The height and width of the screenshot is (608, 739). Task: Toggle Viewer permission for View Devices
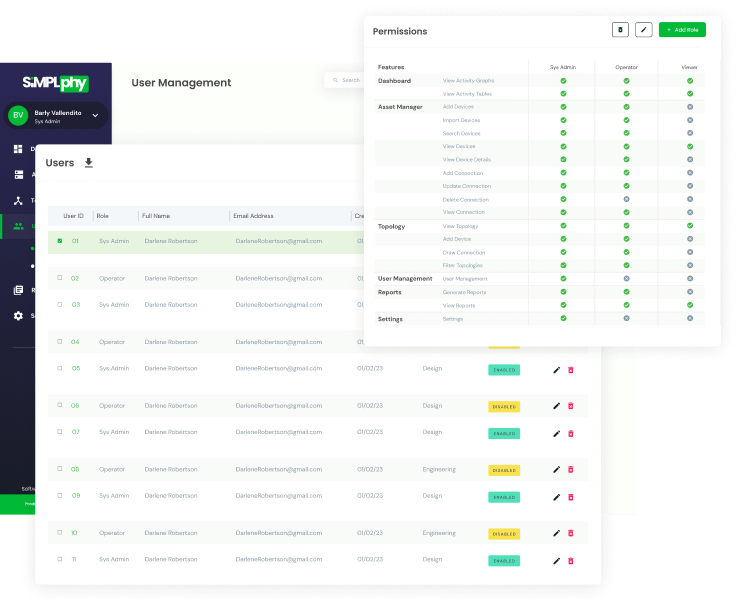tap(690, 146)
